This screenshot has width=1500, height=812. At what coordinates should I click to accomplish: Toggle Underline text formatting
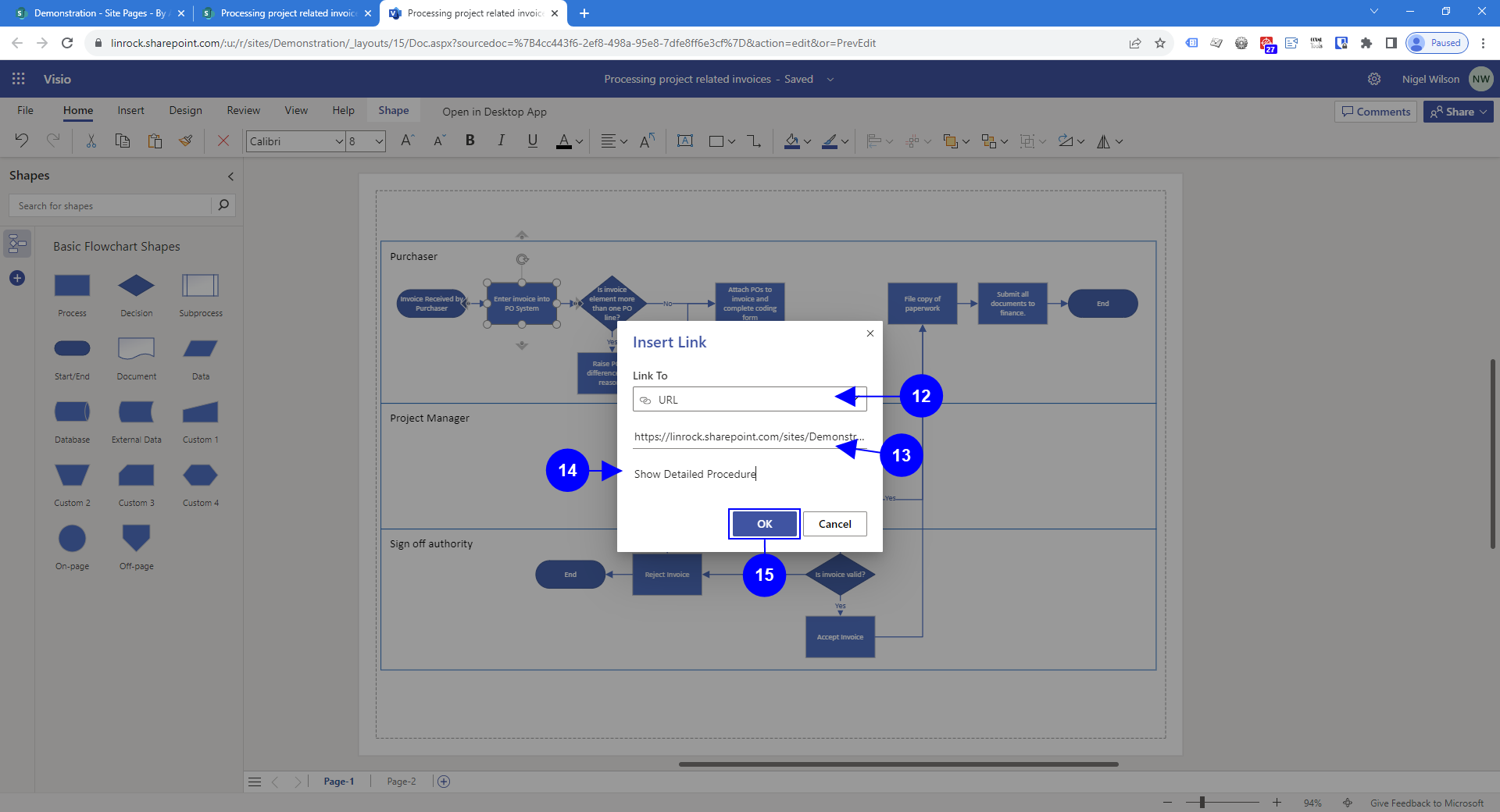coord(532,141)
